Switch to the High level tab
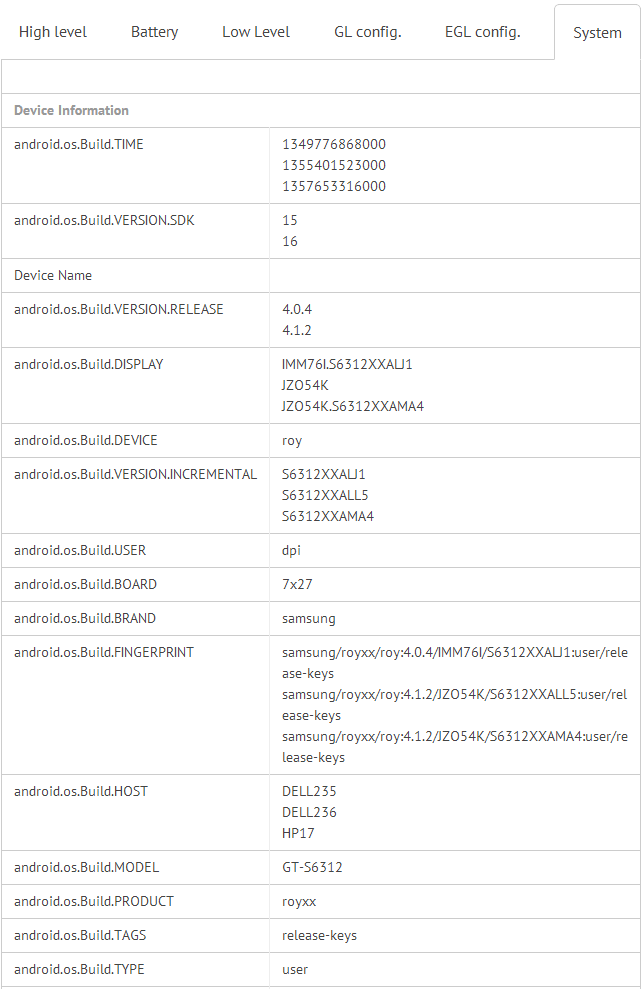Viewport: 643px width, 989px height. click(x=53, y=32)
